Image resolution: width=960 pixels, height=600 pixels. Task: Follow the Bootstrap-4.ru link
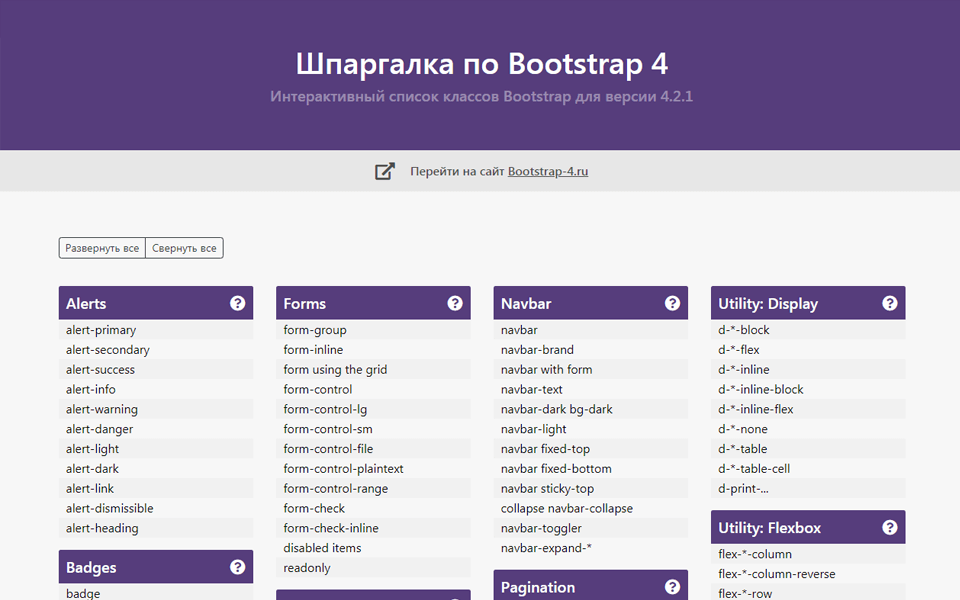tap(548, 171)
